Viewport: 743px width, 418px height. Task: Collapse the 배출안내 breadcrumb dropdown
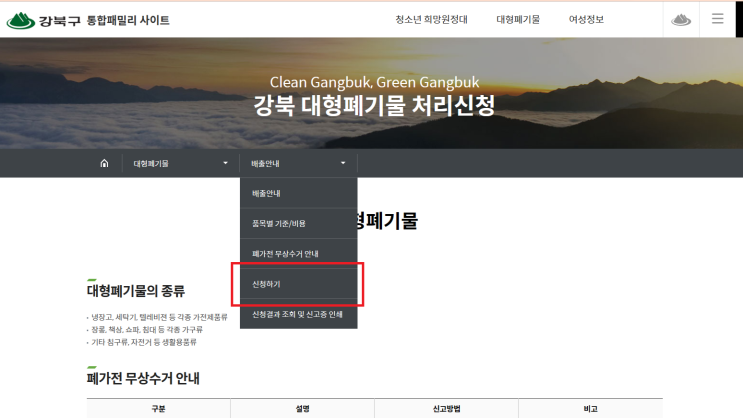coord(299,164)
